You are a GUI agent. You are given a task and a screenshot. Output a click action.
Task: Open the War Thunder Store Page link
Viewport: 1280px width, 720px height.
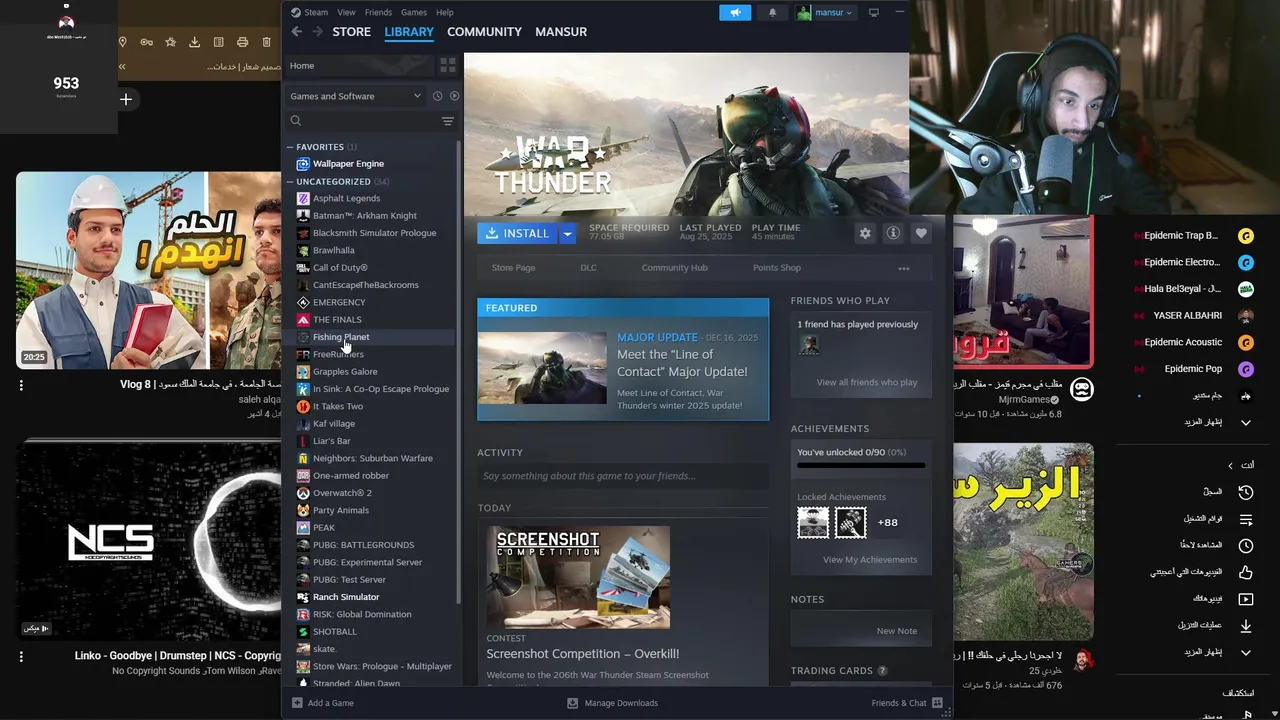pos(513,268)
